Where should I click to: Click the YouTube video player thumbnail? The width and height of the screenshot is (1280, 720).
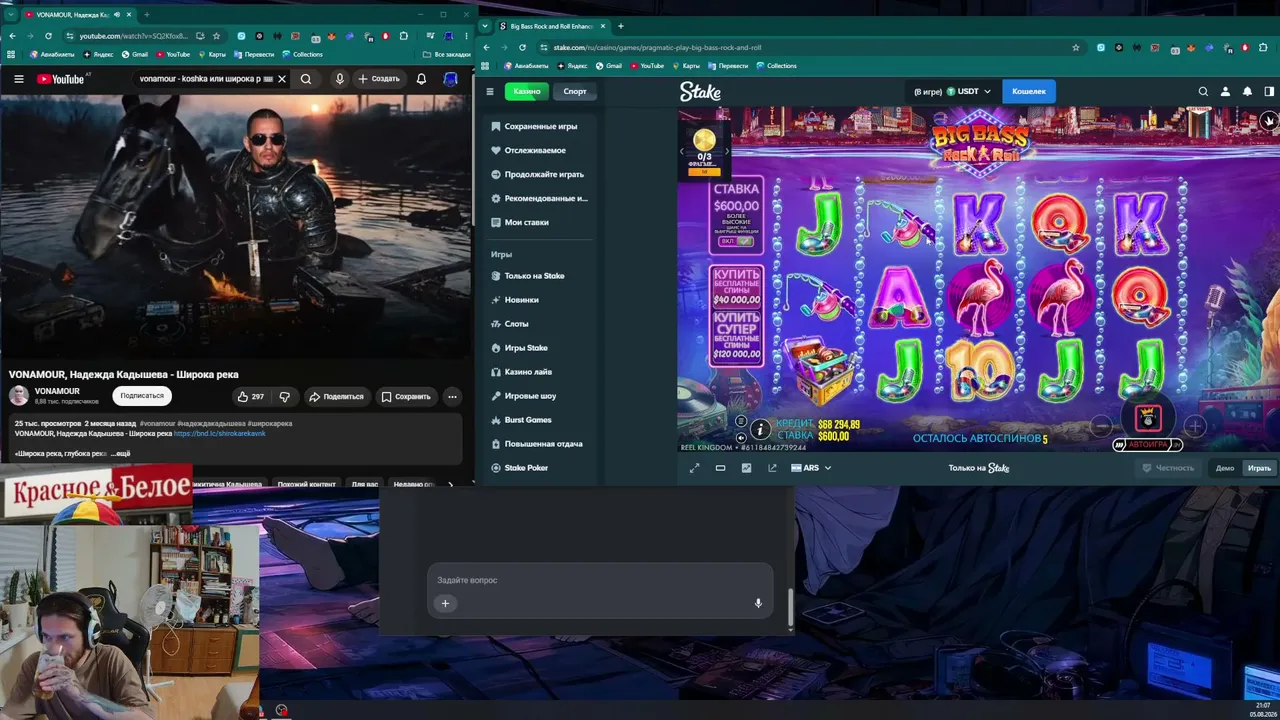(236, 227)
